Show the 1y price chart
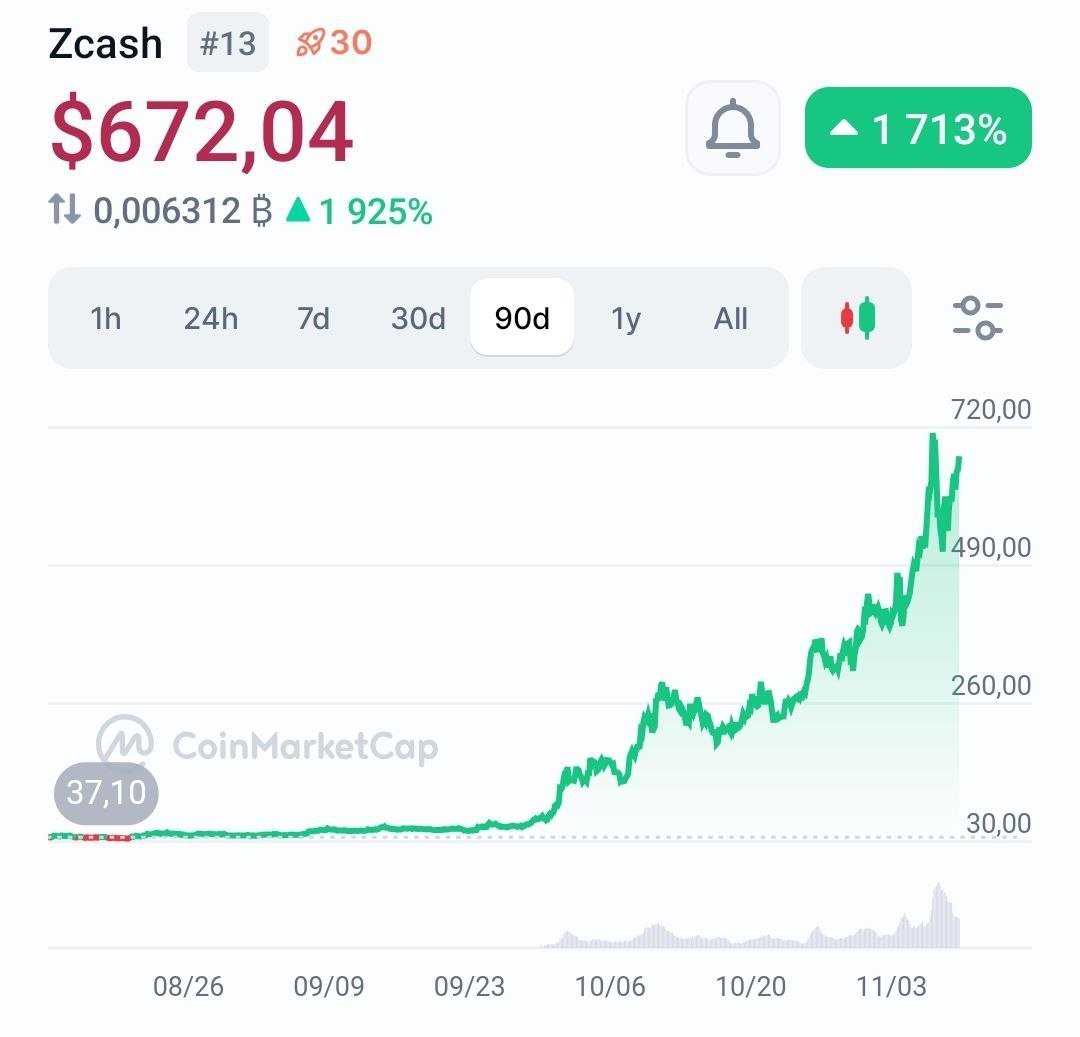 (626, 318)
